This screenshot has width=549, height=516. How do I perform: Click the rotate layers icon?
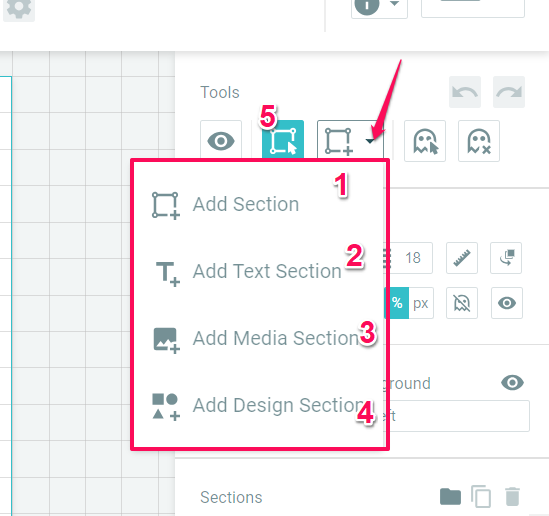tap(506, 258)
